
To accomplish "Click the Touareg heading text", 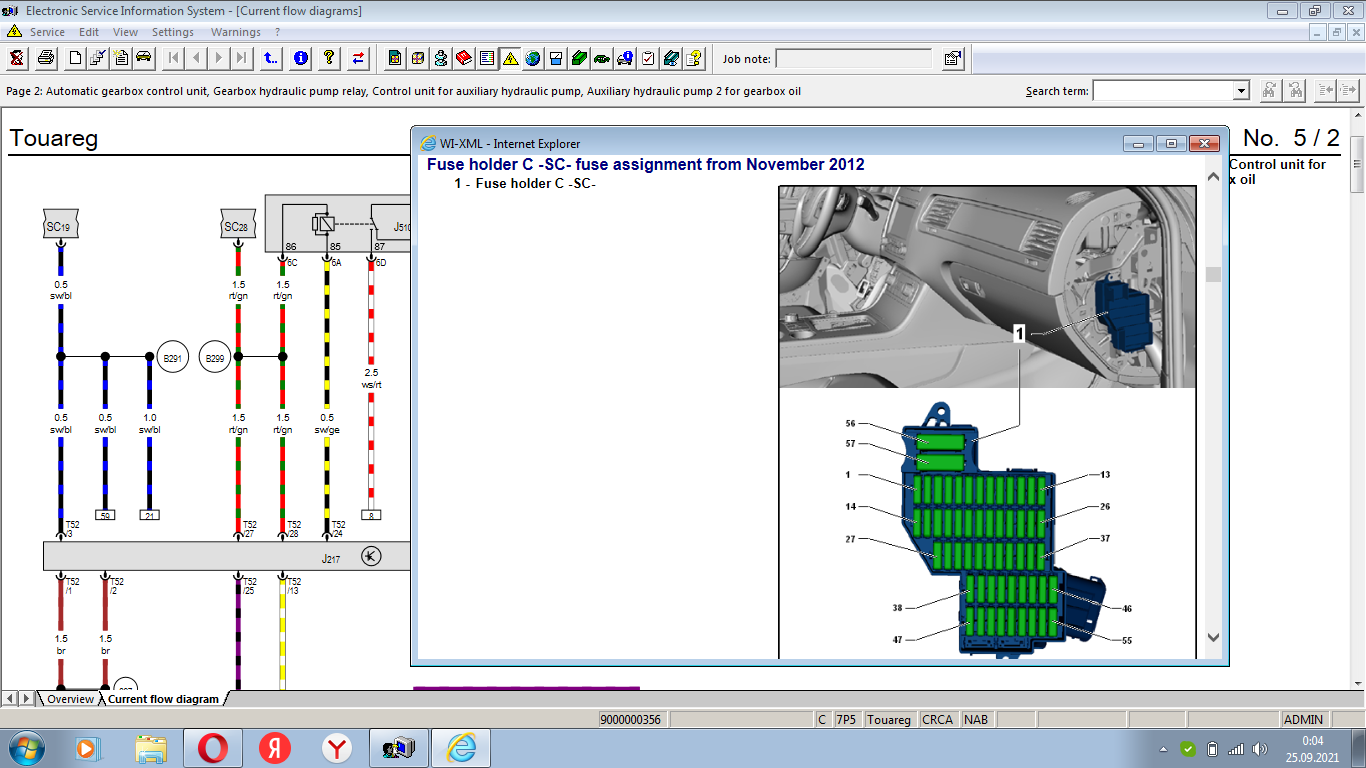I will (x=54, y=138).
